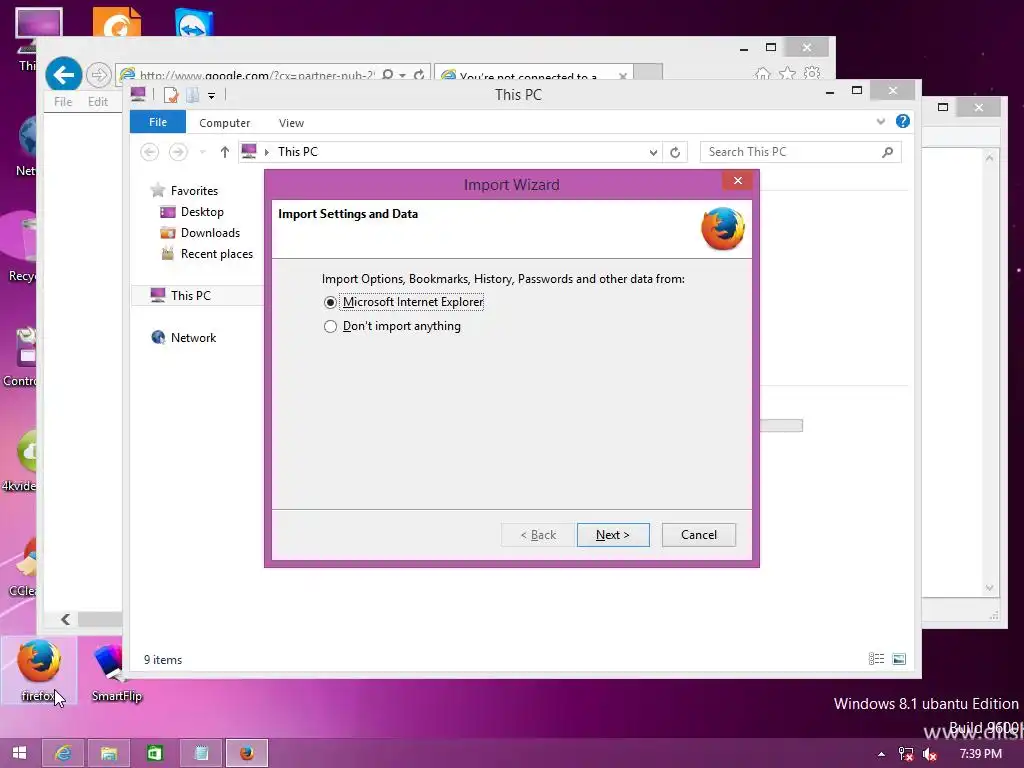
Task: Click IE horizontal scrollbar left arrow
Action: point(65,619)
